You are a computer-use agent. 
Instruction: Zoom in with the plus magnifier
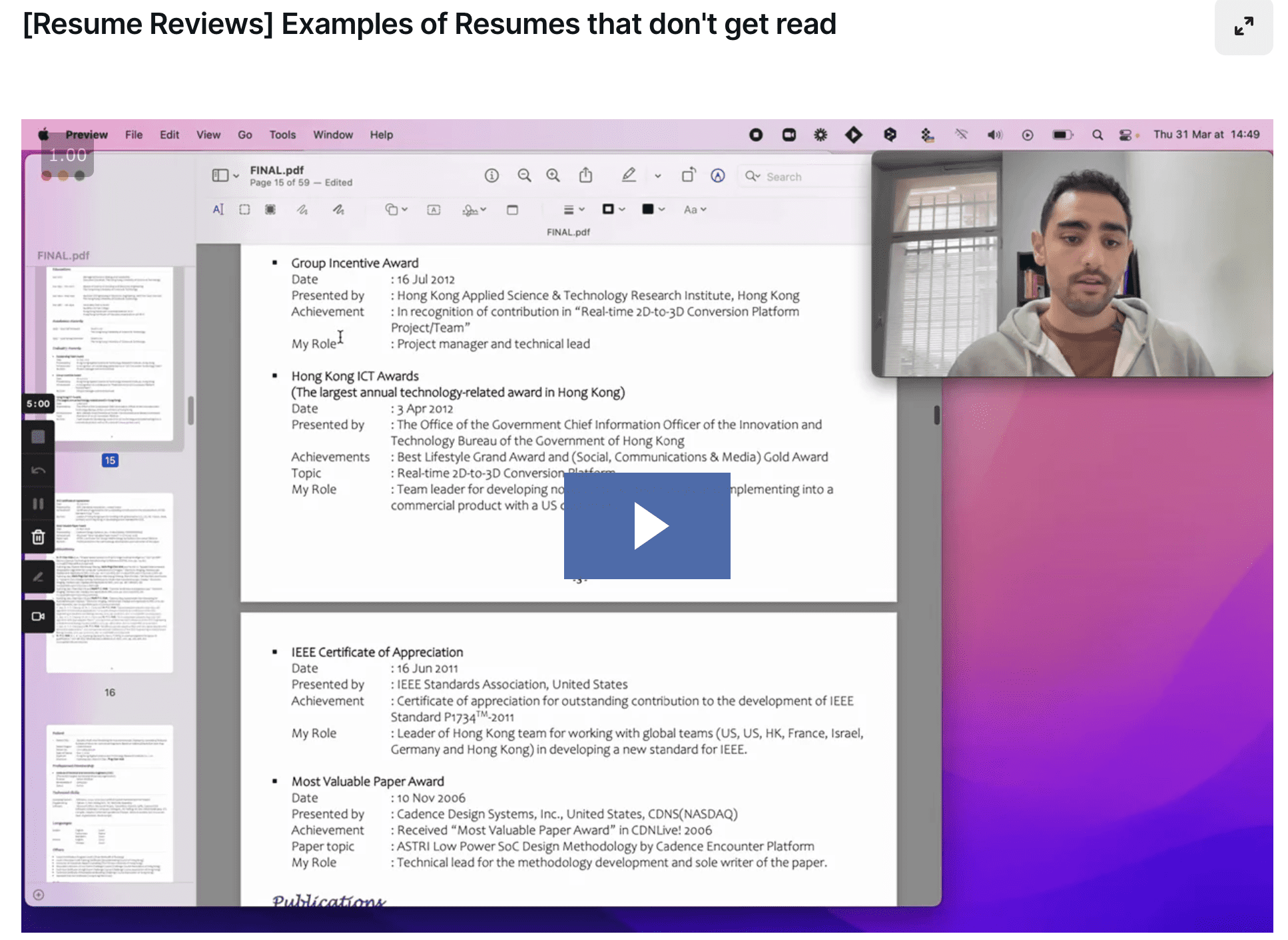click(553, 176)
